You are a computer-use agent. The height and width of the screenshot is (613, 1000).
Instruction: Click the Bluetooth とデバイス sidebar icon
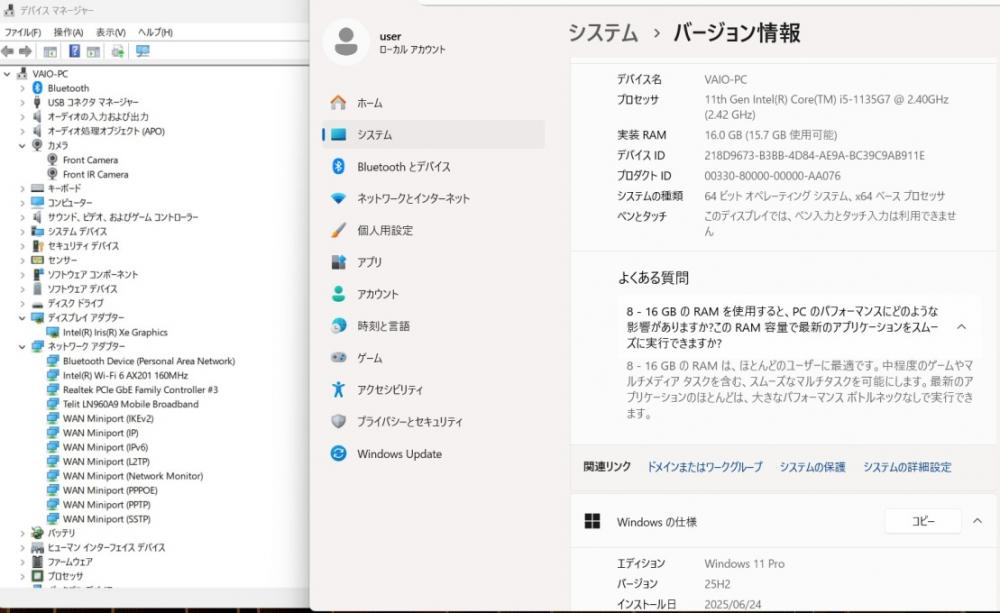click(x=339, y=166)
